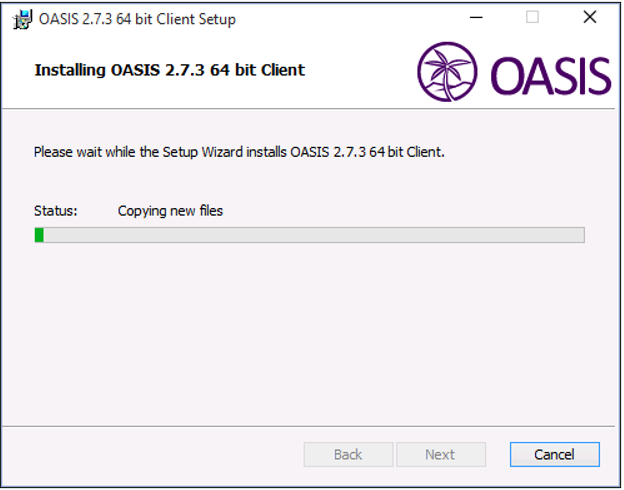
Task: Click the disabled Next button
Action: (441, 454)
